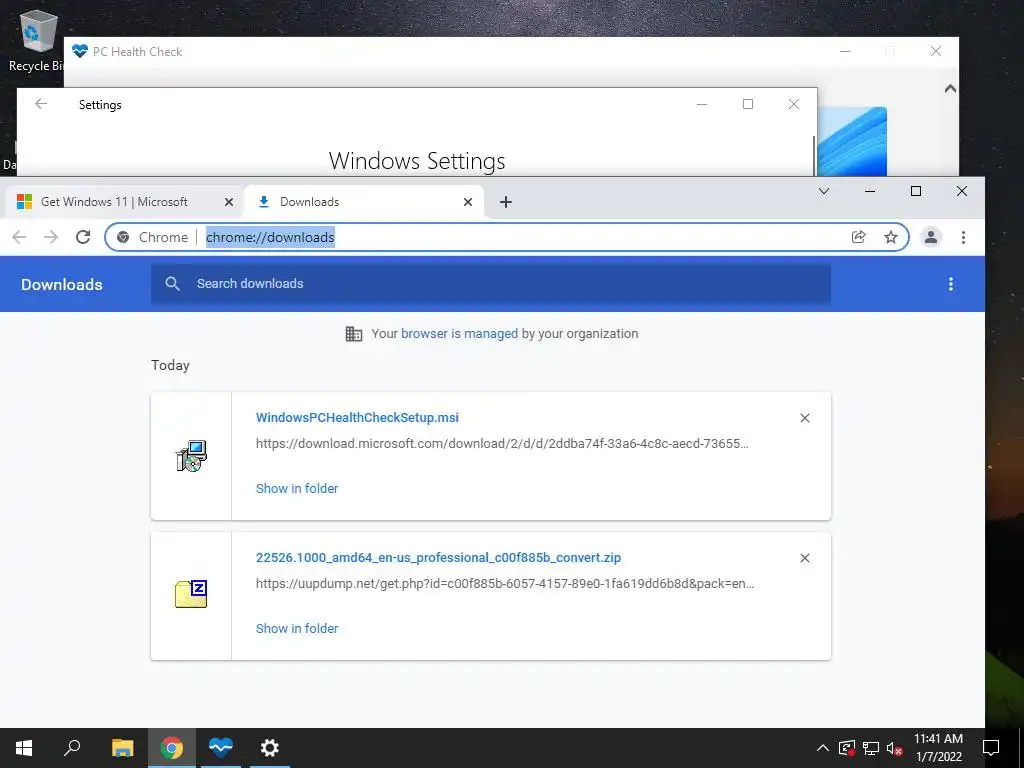Viewport: 1024px width, 768px height.
Task: Click the Search downloads field
Action: coord(490,283)
